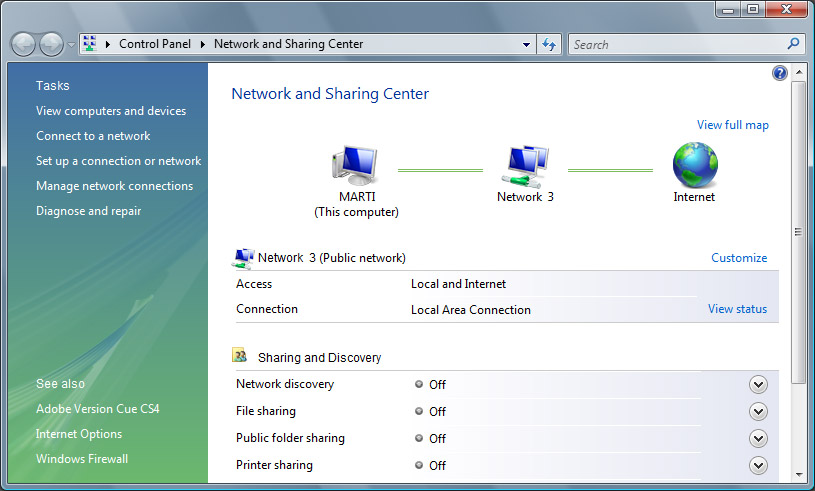Image resolution: width=815 pixels, height=491 pixels.
Task: Expand the arrow after Control Panel breadcrumb
Action: pyautogui.click(x=203, y=44)
